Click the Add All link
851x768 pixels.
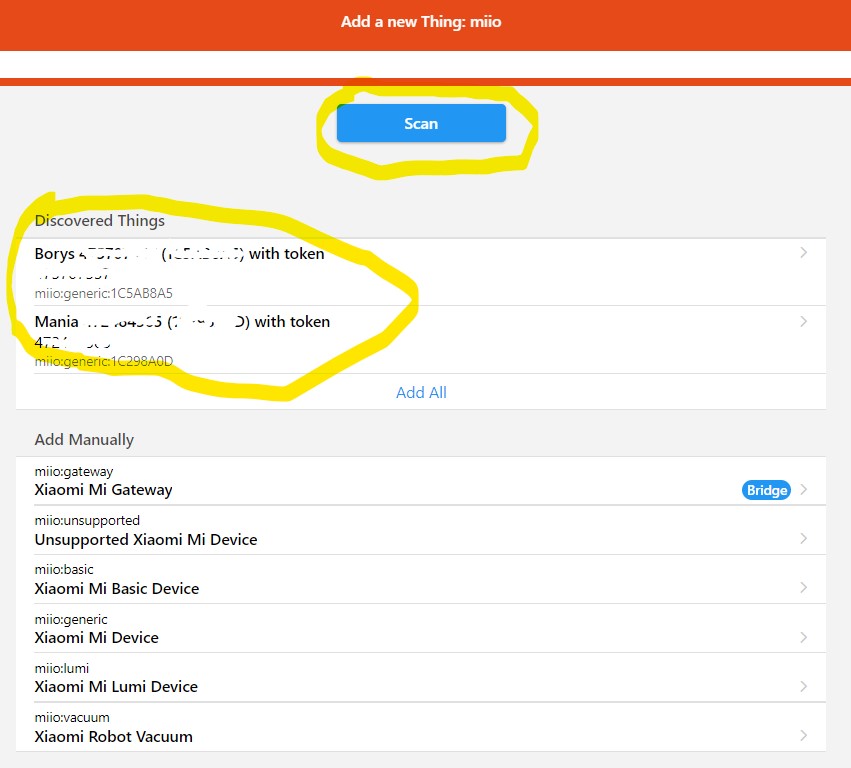click(421, 393)
